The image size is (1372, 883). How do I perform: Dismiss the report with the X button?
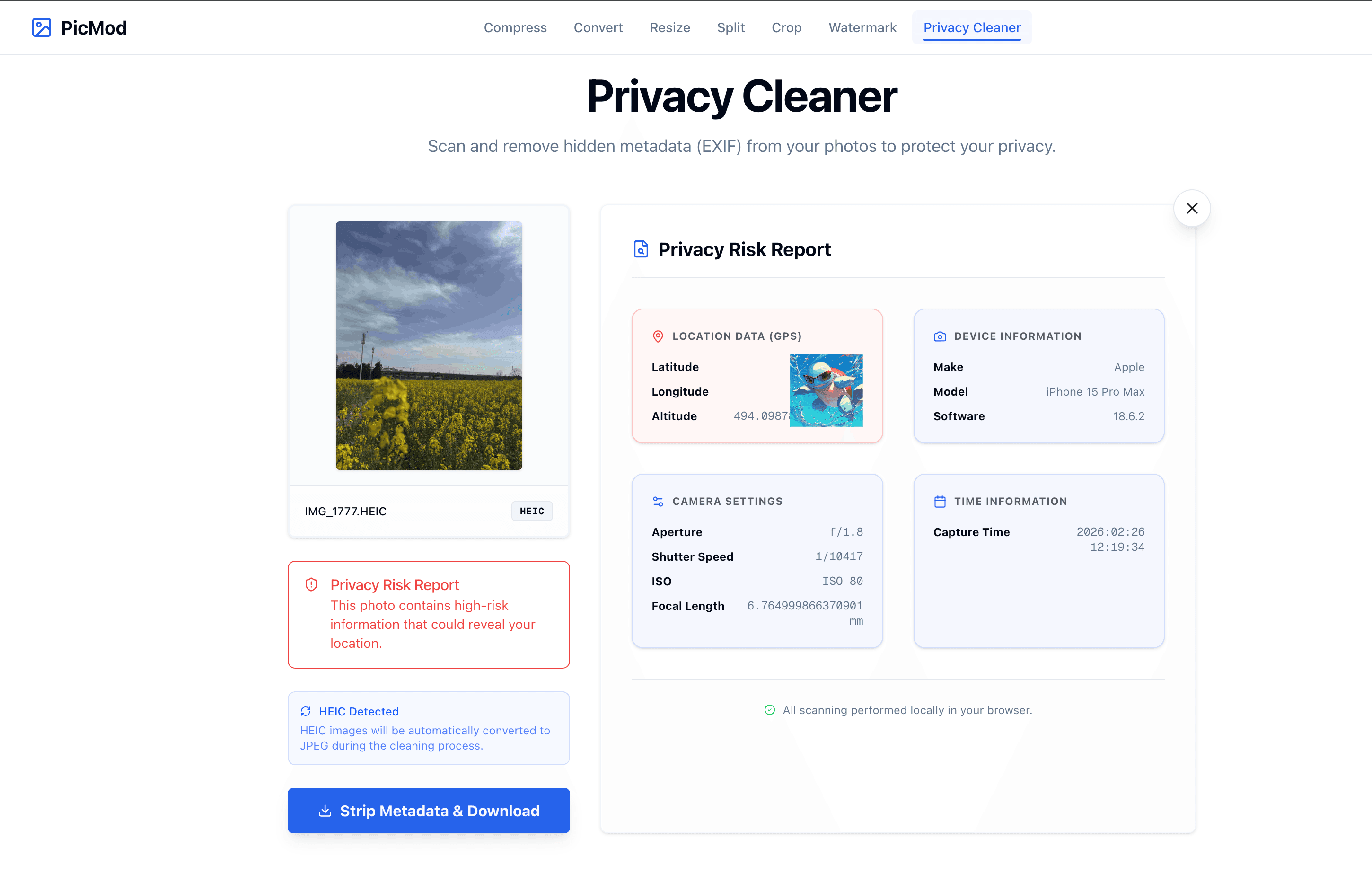(x=1191, y=208)
